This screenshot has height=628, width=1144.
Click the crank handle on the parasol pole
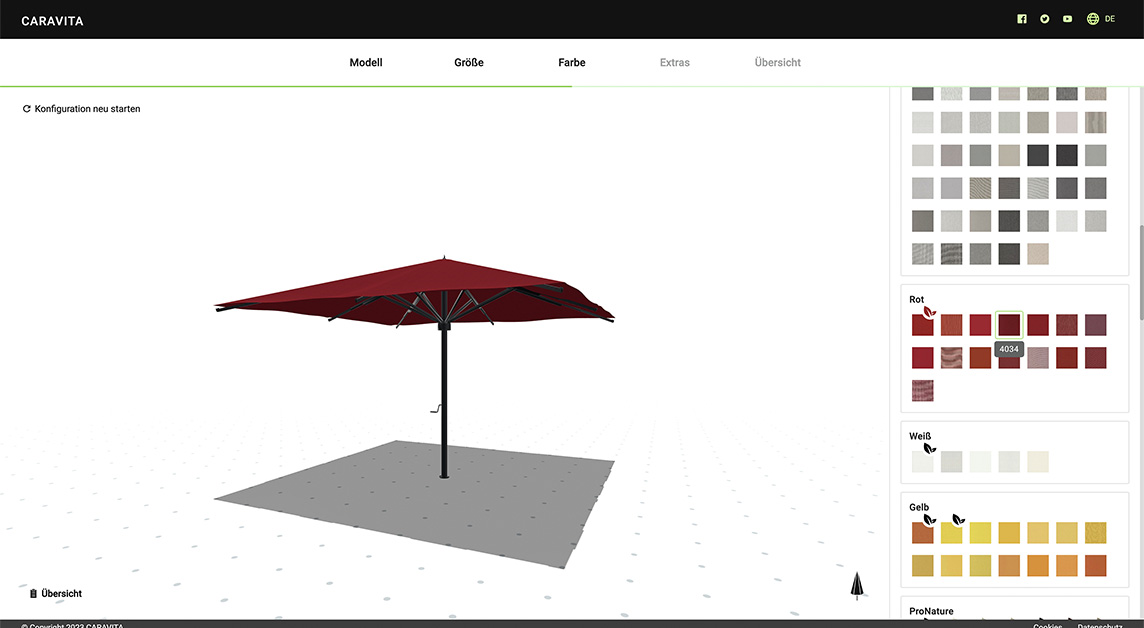pyautogui.click(x=436, y=409)
